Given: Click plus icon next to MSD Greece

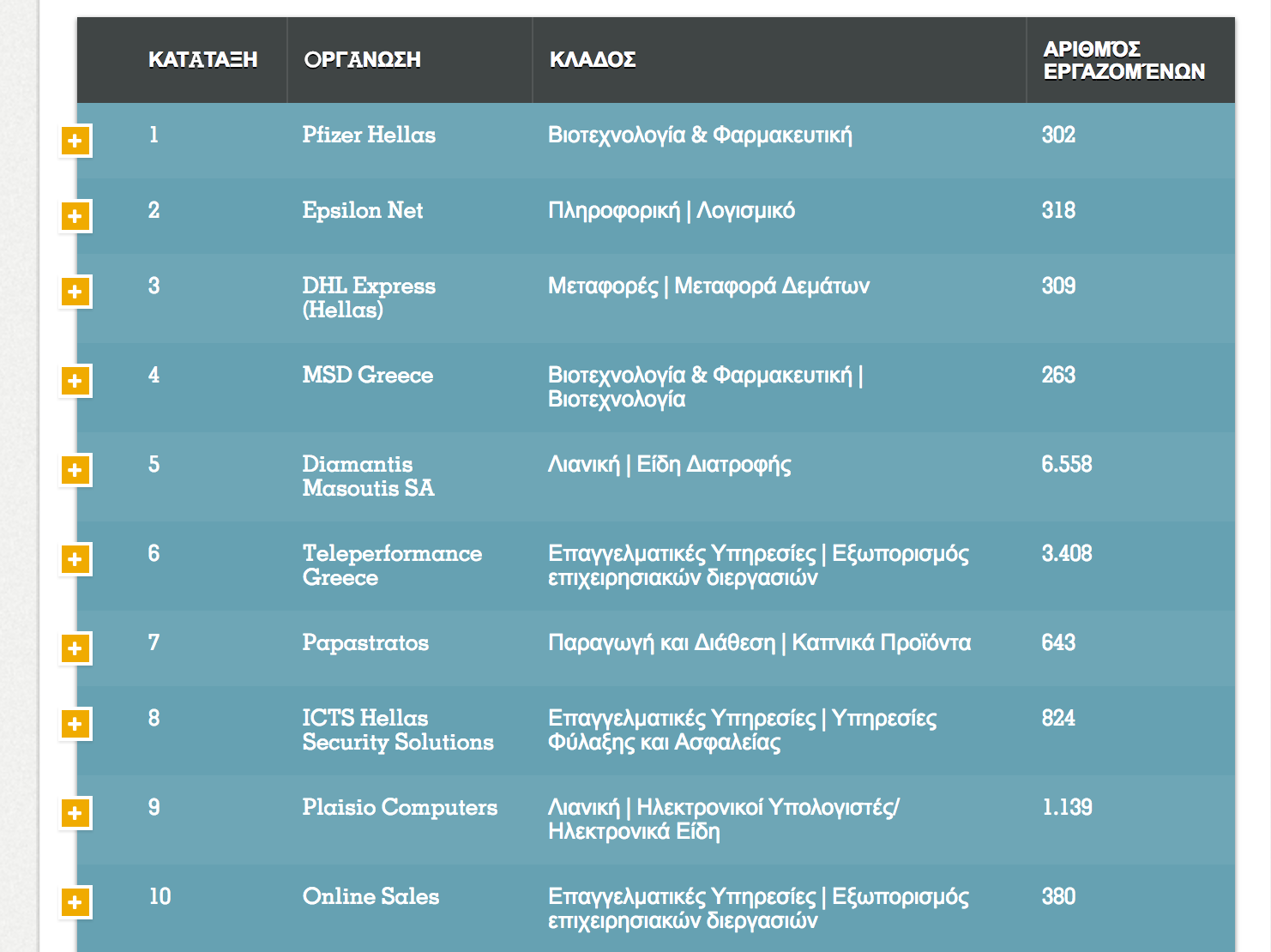Looking at the screenshot, I should [x=75, y=381].
